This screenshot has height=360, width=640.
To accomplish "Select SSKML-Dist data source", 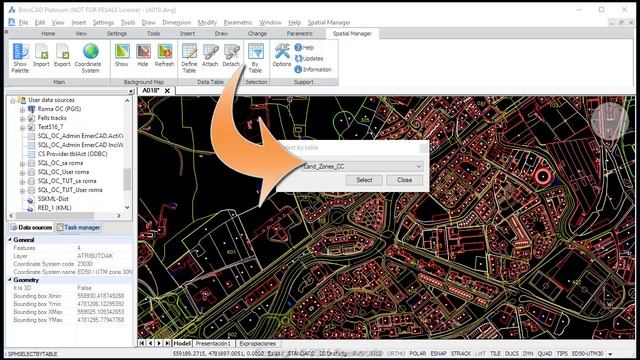I will [x=53, y=199].
